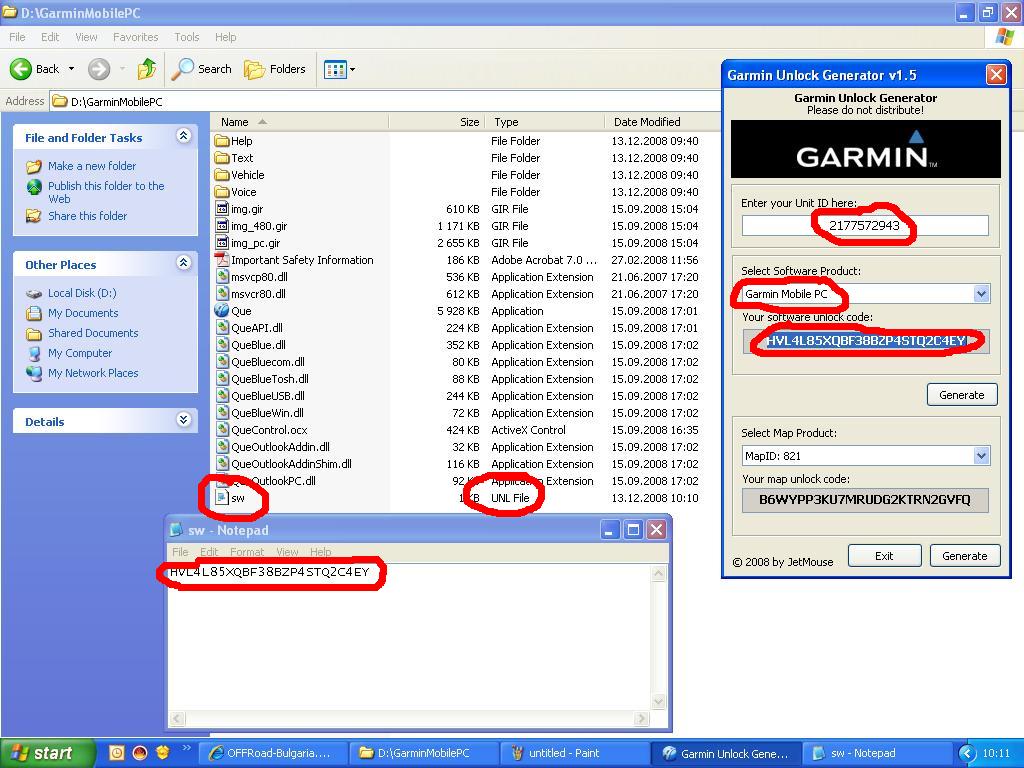Select the img_pc.gir file icon

[x=221, y=243]
